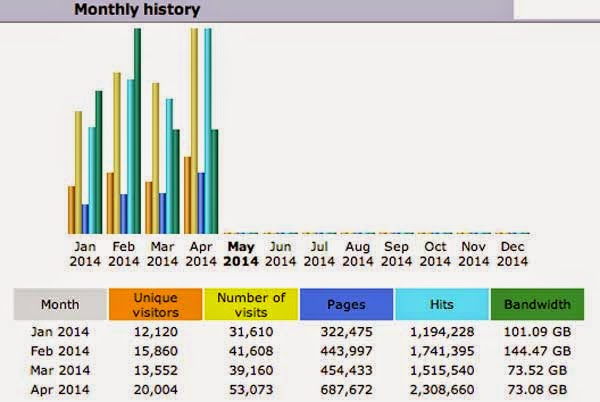Select the Number of visits column header
600x402 pixels.
coord(251,304)
